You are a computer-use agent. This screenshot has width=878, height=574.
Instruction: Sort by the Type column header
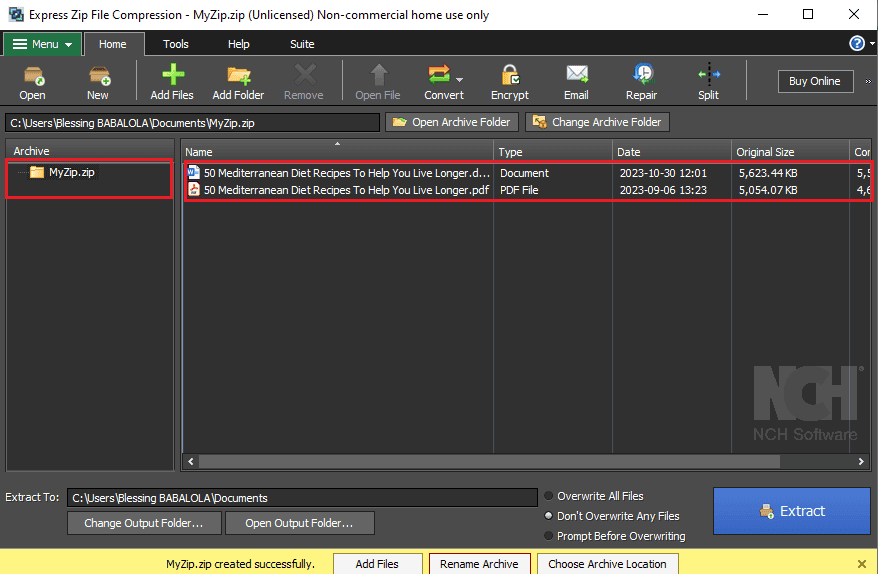553,152
